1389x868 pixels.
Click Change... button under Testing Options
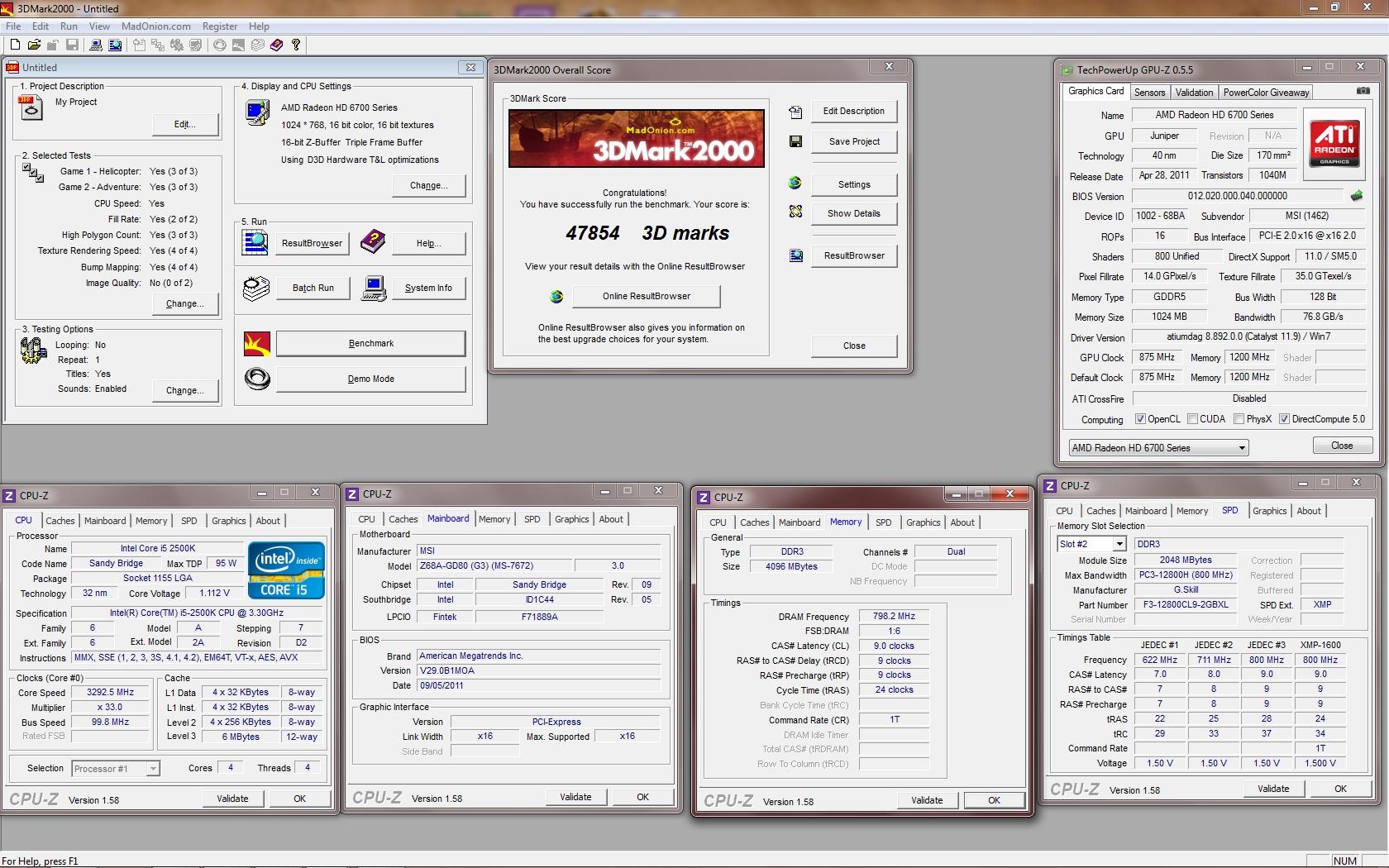point(185,390)
